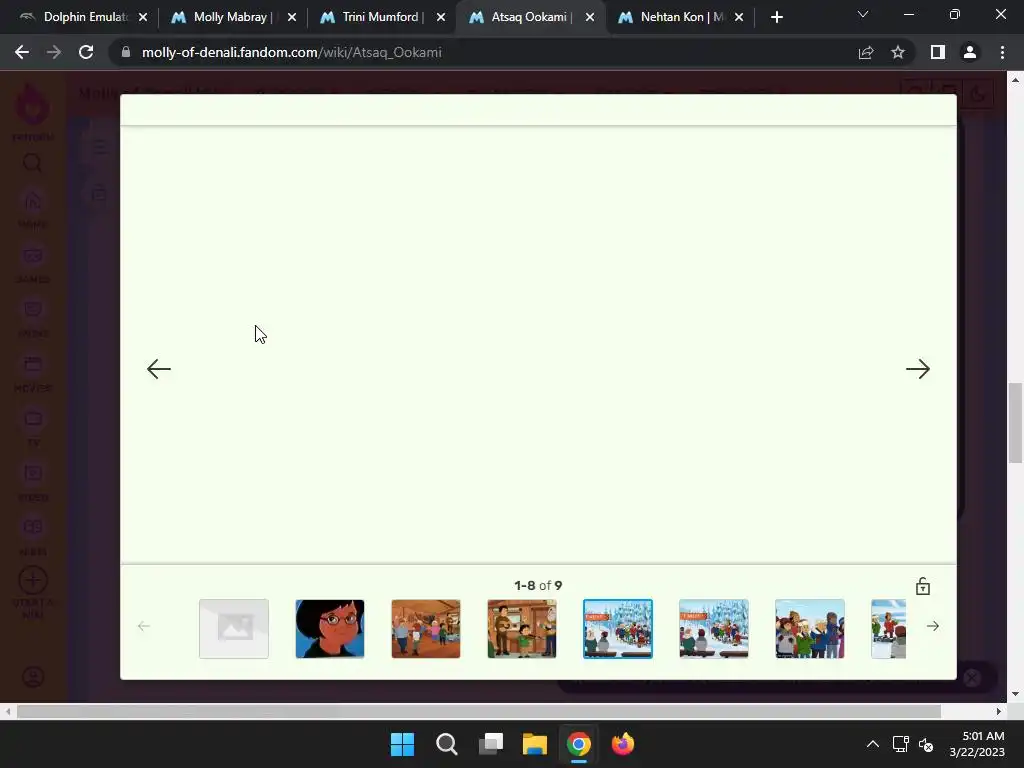Share this page from the address bar

[x=866, y=52]
